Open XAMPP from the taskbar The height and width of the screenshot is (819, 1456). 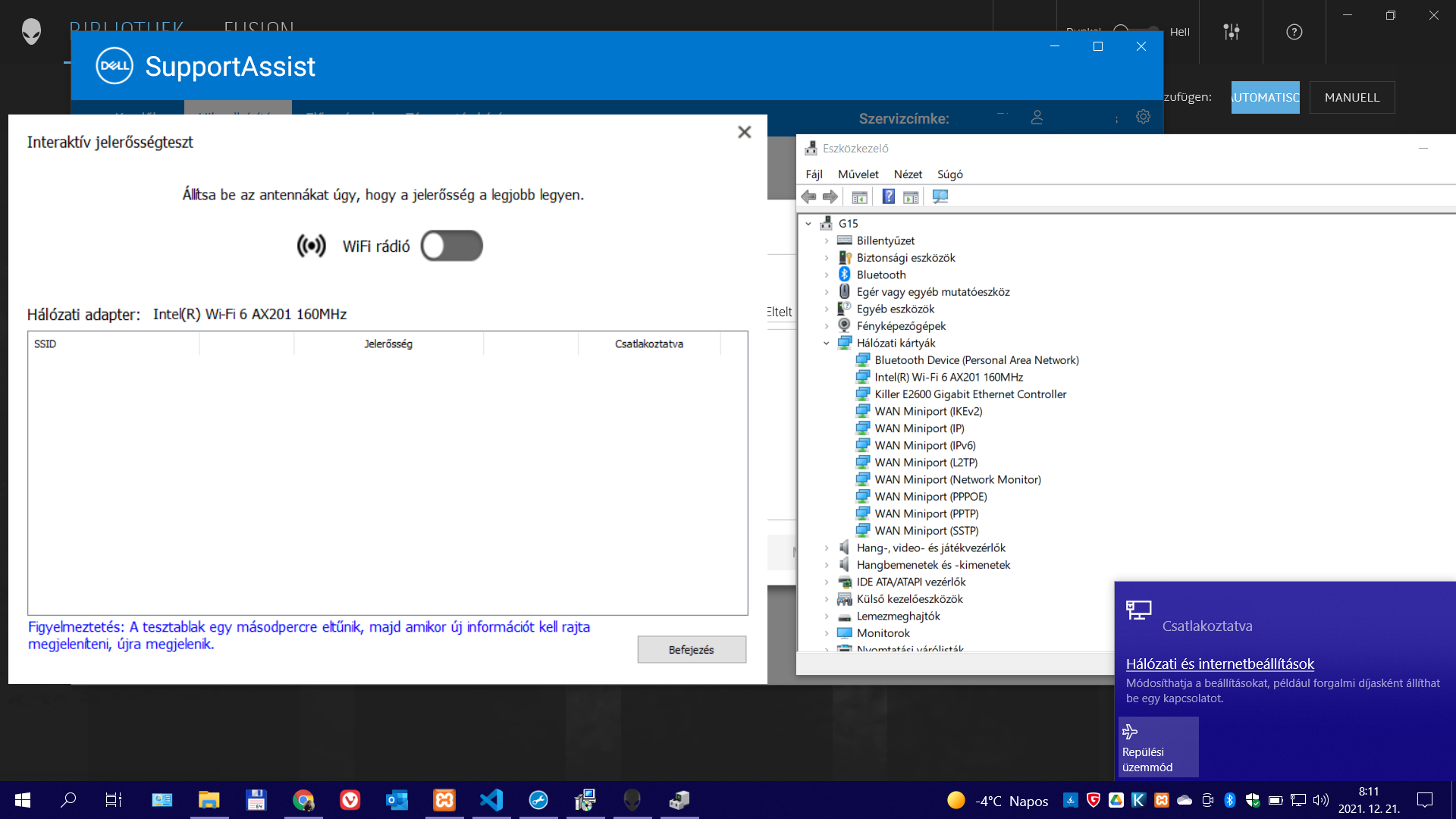[x=444, y=800]
